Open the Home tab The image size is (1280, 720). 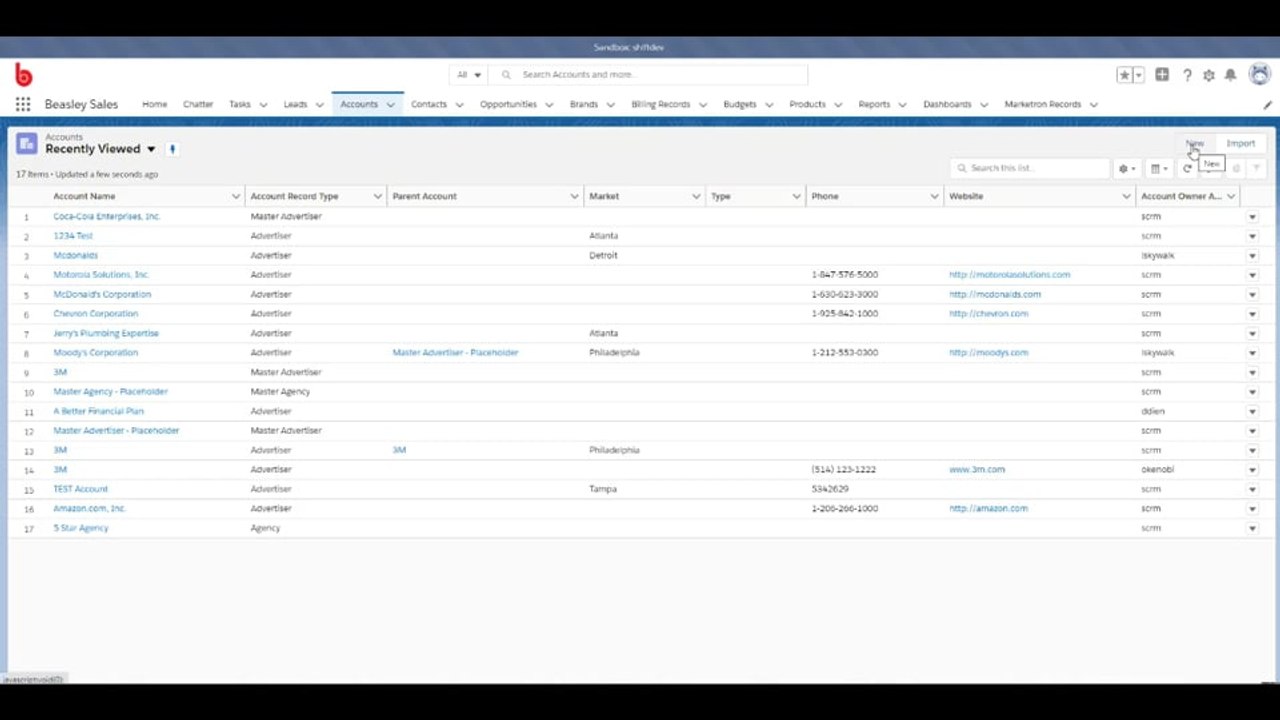154,104
